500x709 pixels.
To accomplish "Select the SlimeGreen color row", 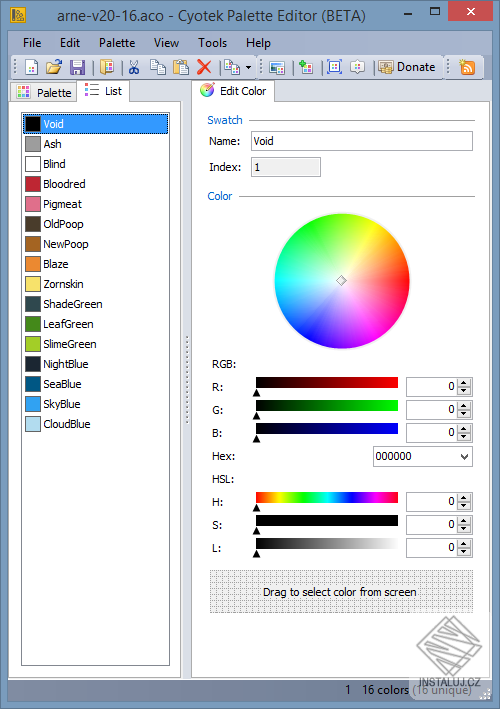I will [95, 344].
